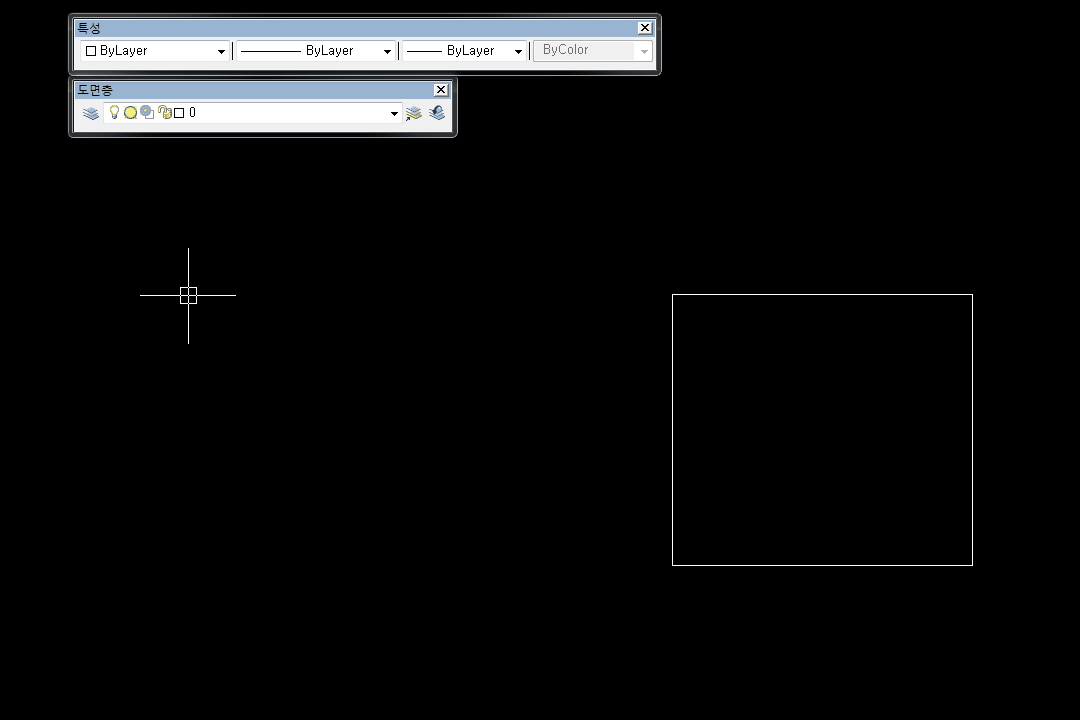Open the ByLayer lineweight control dropdown
This screenshot has width=1080, height=720.
click(464, 51)
